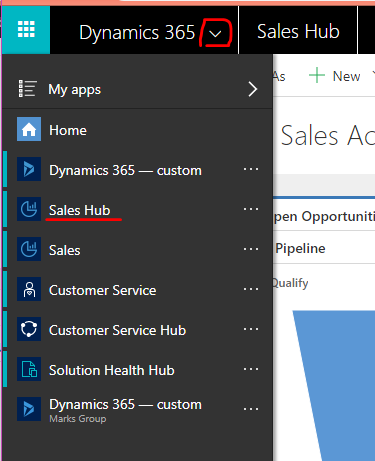Open more options for Sales Hub
This screenshot has height=461, width=375.
pos(251,209)
